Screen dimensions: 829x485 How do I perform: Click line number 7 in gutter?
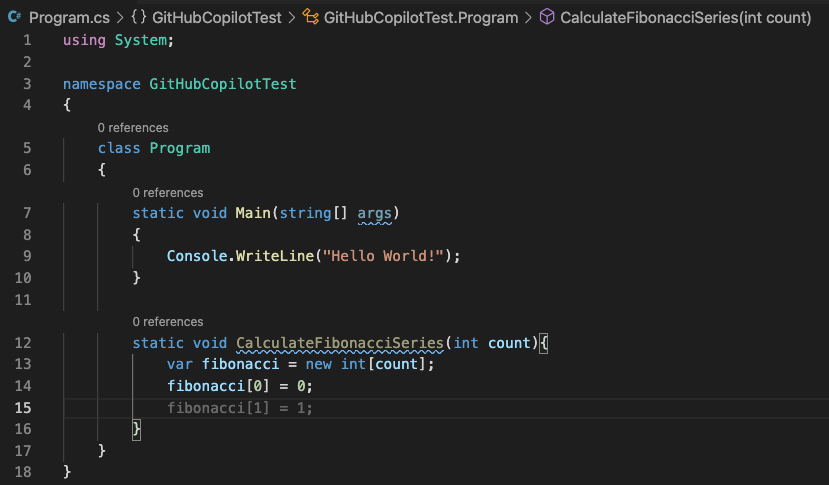(x=27, y=213)
